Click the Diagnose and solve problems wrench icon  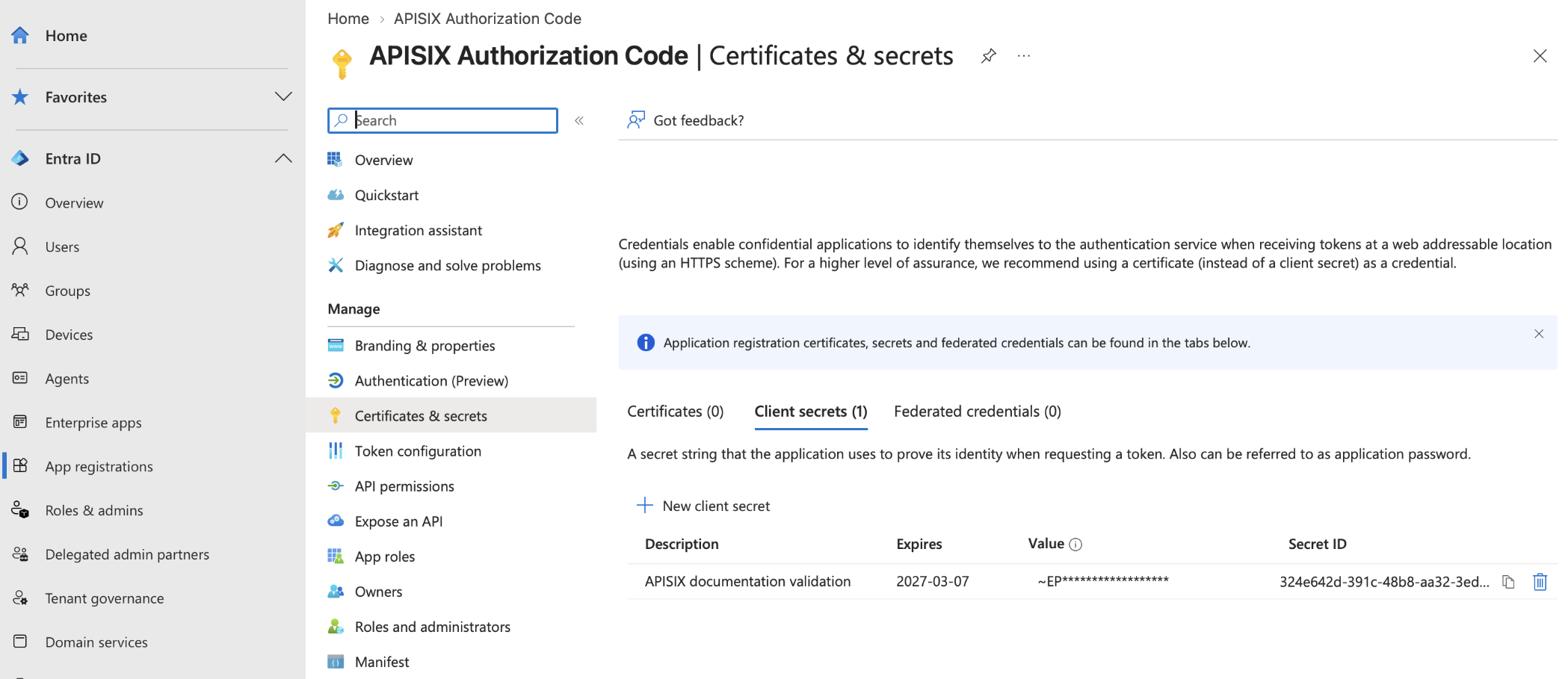click(336, 265)
